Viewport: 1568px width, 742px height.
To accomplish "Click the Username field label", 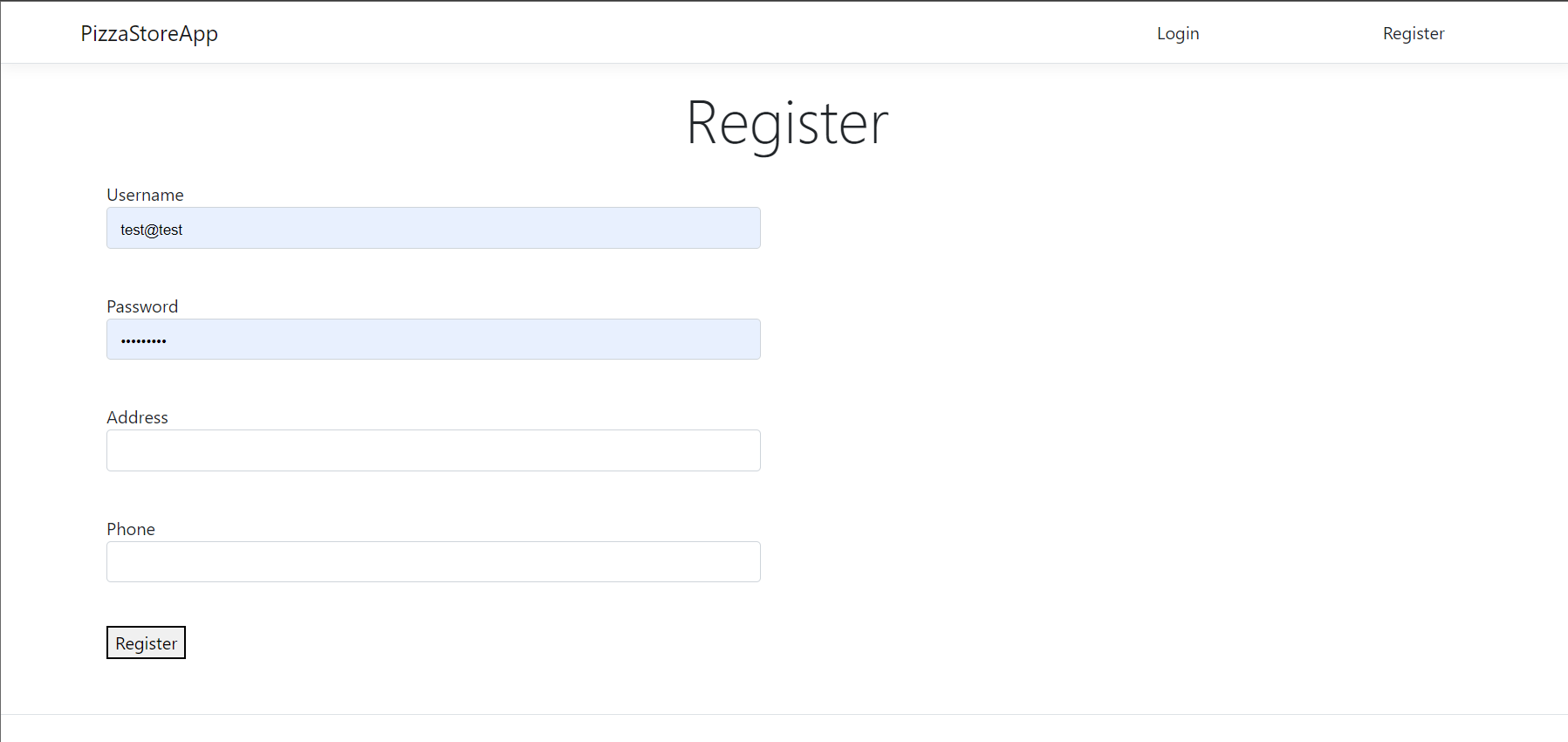I will click(145, 194).
